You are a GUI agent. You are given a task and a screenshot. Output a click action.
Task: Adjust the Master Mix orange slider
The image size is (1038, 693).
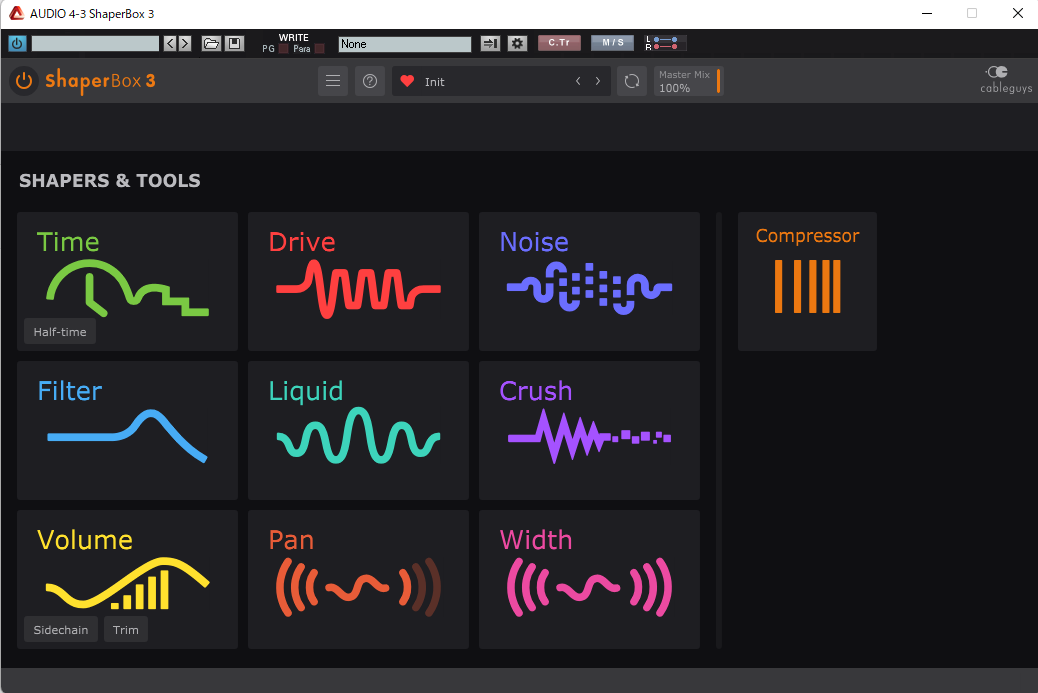coord(718,81)
